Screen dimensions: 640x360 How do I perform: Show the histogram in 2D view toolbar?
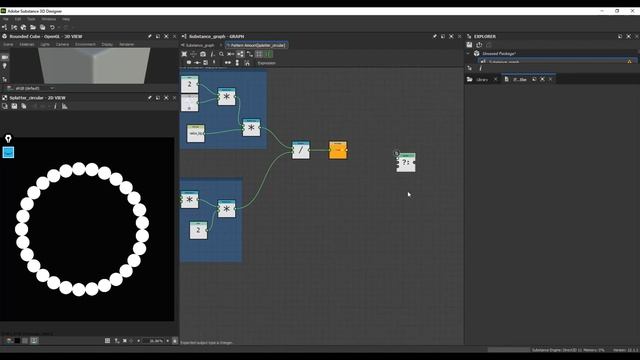pos(64,106)
